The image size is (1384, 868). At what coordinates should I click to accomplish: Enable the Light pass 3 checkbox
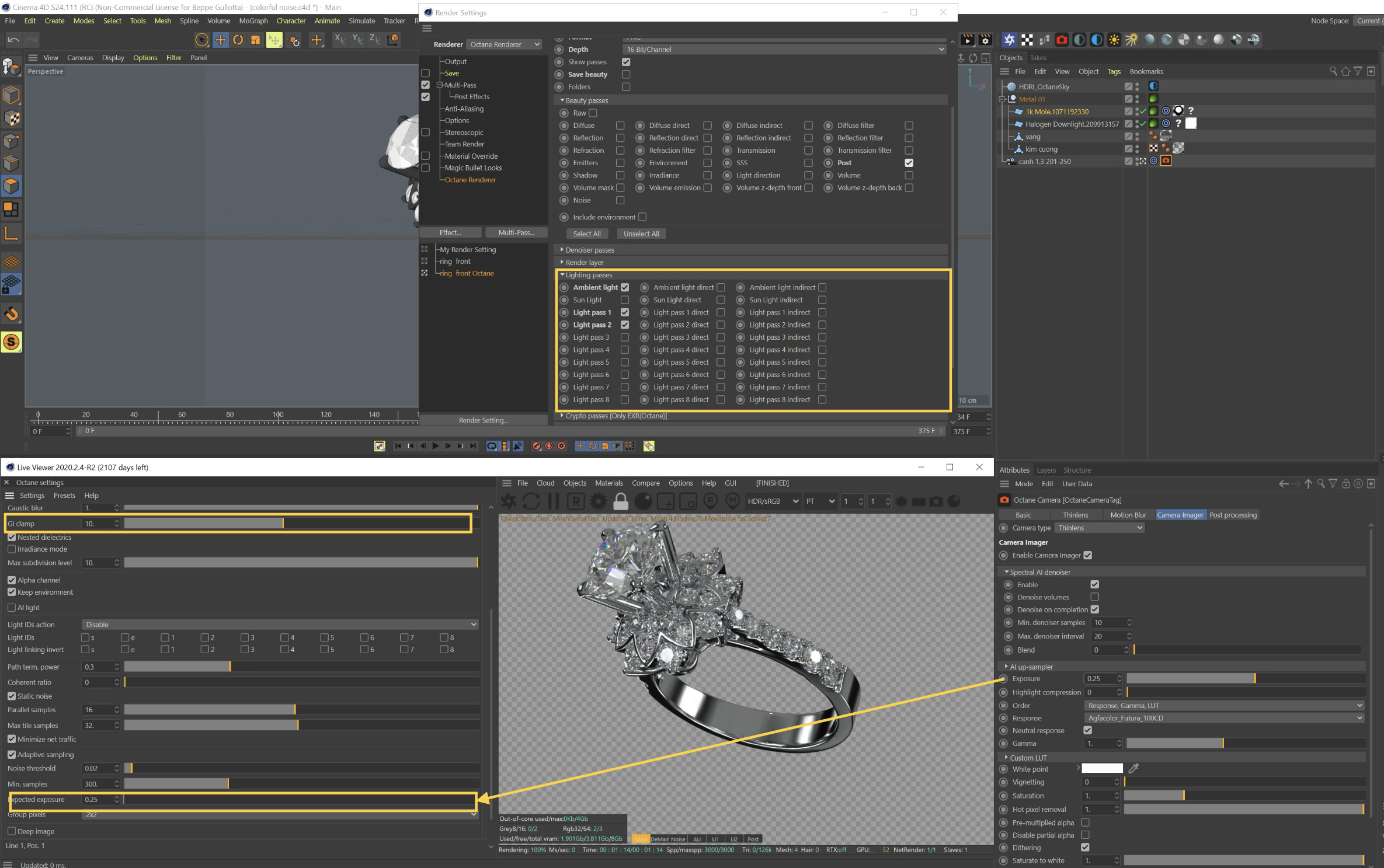point(625,337)
